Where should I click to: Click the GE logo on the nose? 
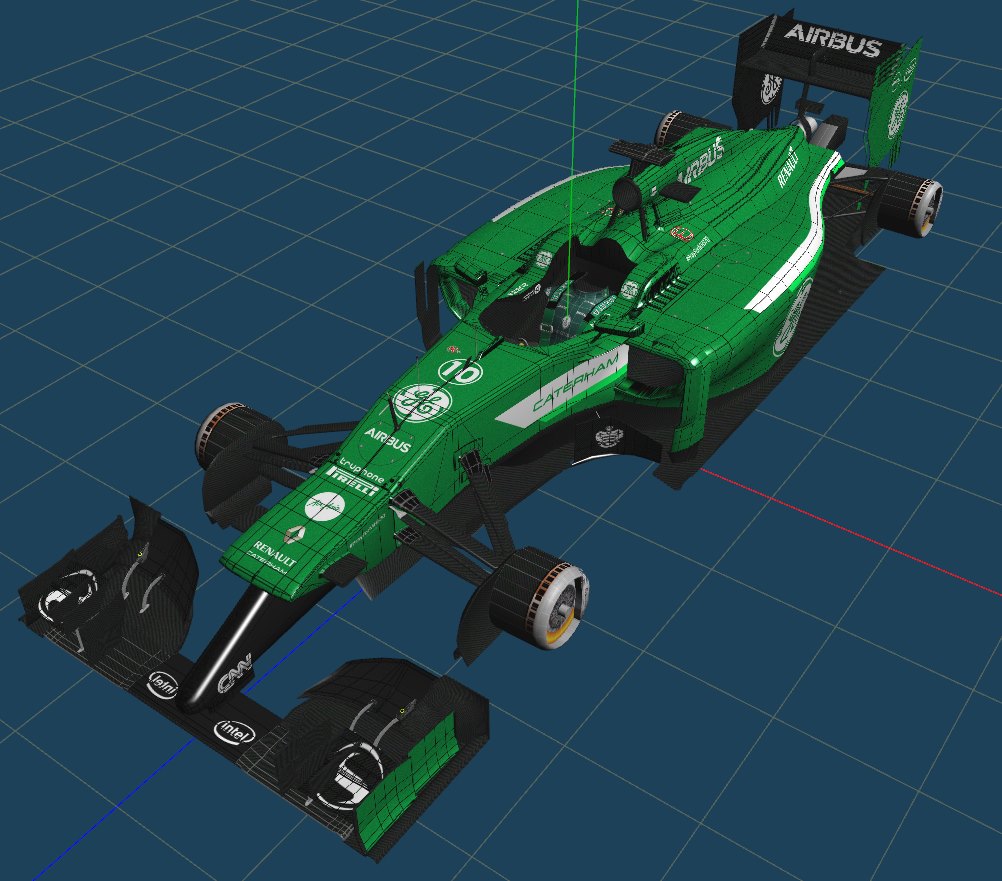coord(421,401)
